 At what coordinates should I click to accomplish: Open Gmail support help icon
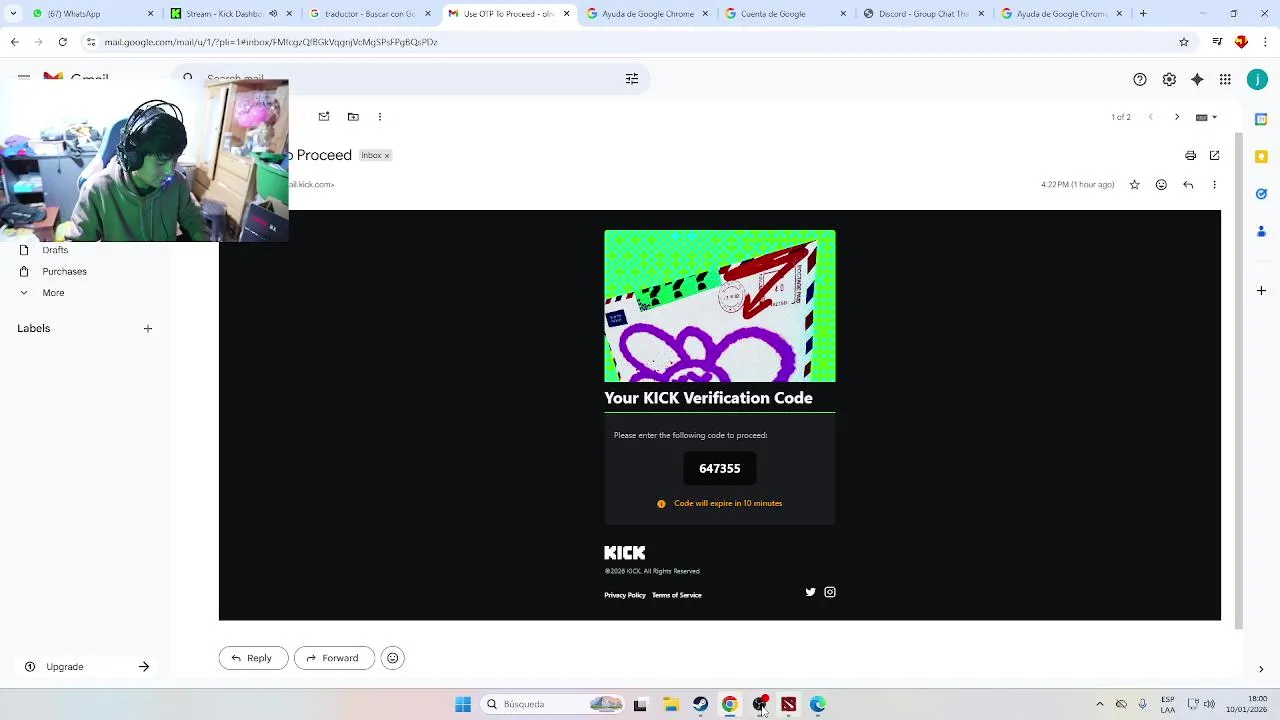[x=1140, y=79]
